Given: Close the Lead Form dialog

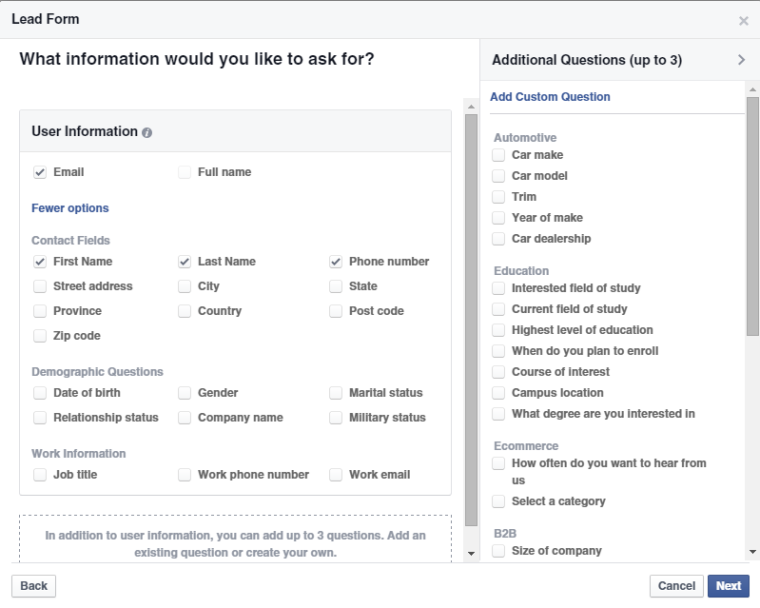Looking at the screenshot, I should tap(743, 20).
